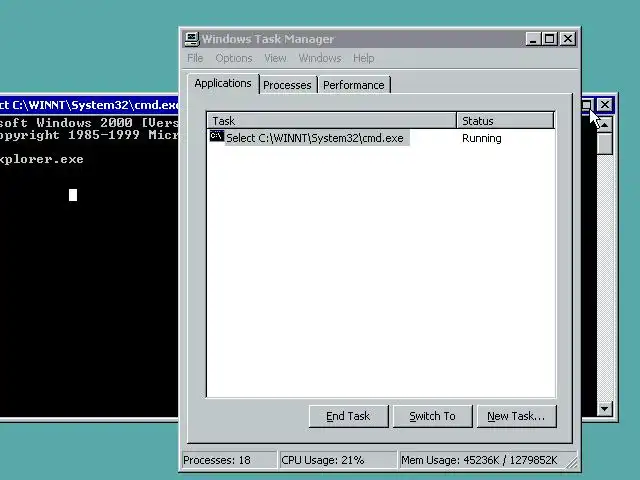
Task: Click the cmd window scrollbar thumb
Action: pos(605,143)
